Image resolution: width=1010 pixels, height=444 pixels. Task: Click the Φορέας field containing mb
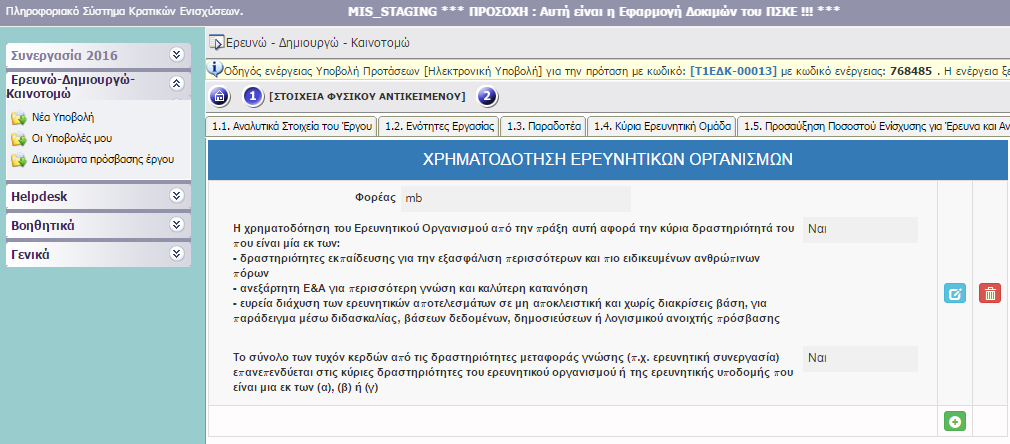pyautogui.click(x=516, y=199)
